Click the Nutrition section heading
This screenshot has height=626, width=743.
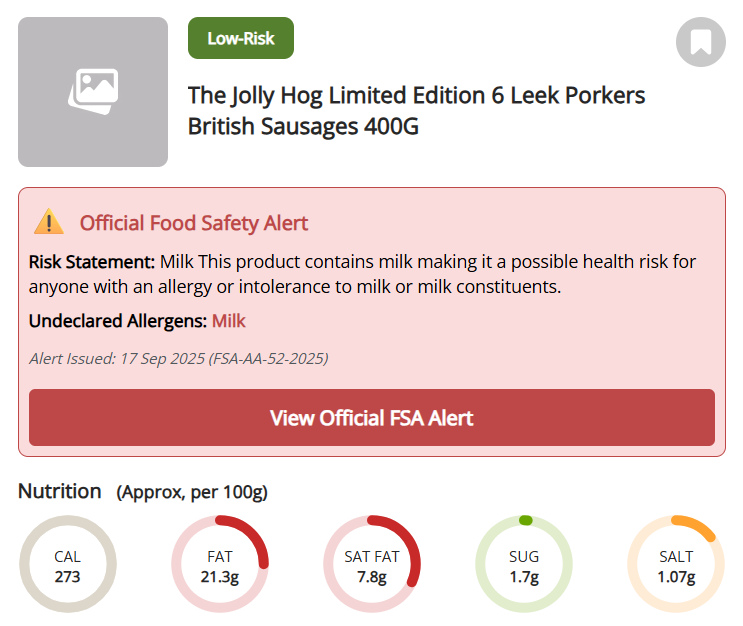(60, 491)
